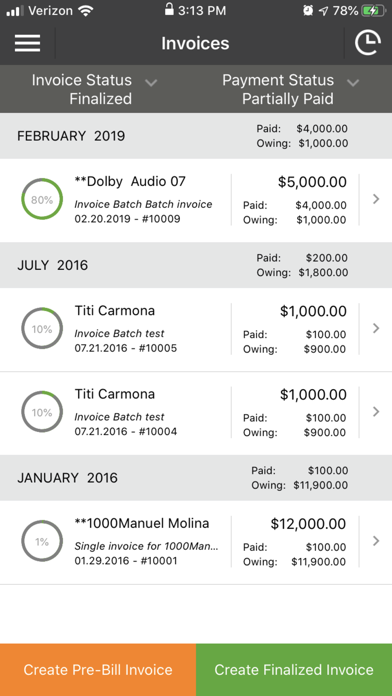Open Dolby Audio 07 invoice details chevron

(x=376, y=199)
